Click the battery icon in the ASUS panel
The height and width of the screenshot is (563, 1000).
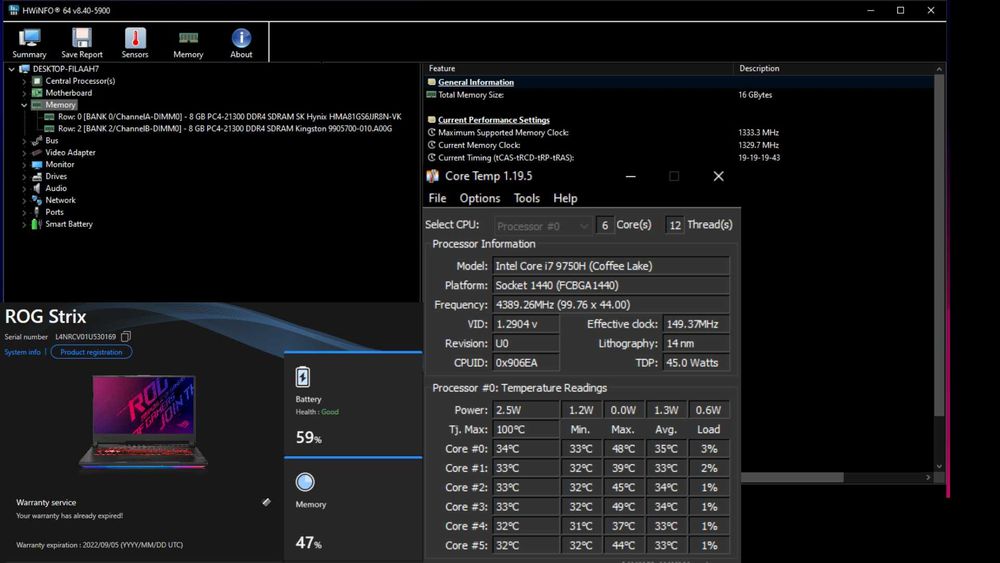(x=303, y=377)
